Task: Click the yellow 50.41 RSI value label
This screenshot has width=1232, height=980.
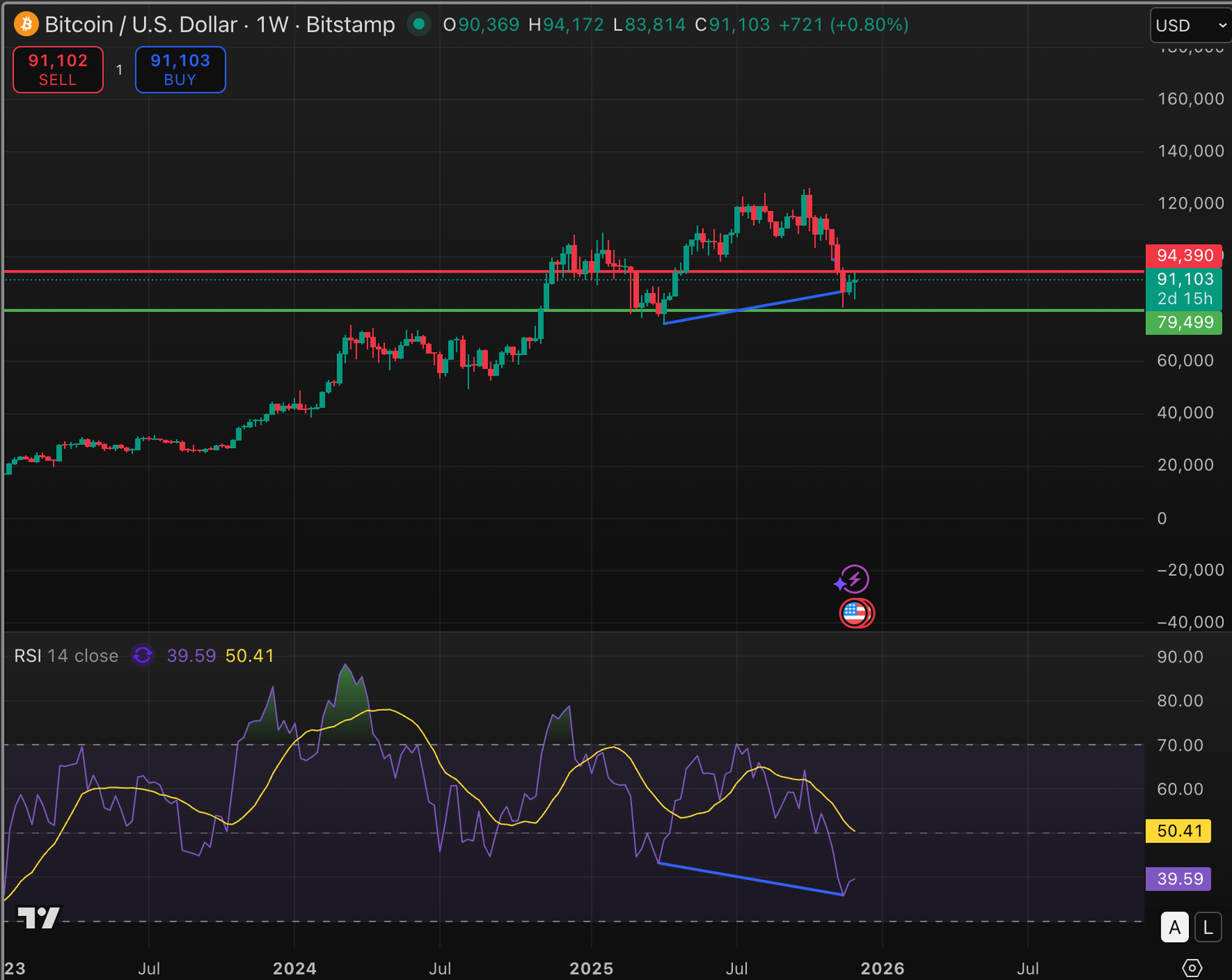Action: pyautogui.click(x=1178, y=831)
